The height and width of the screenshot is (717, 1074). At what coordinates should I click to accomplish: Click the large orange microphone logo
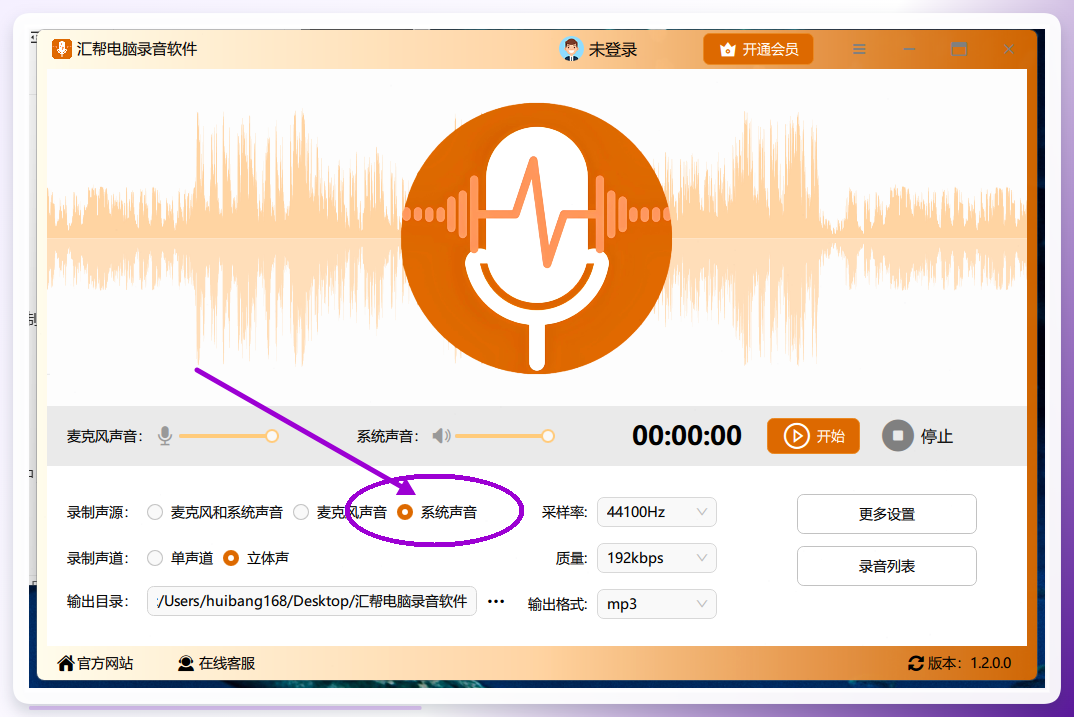[x=536, y=238]
